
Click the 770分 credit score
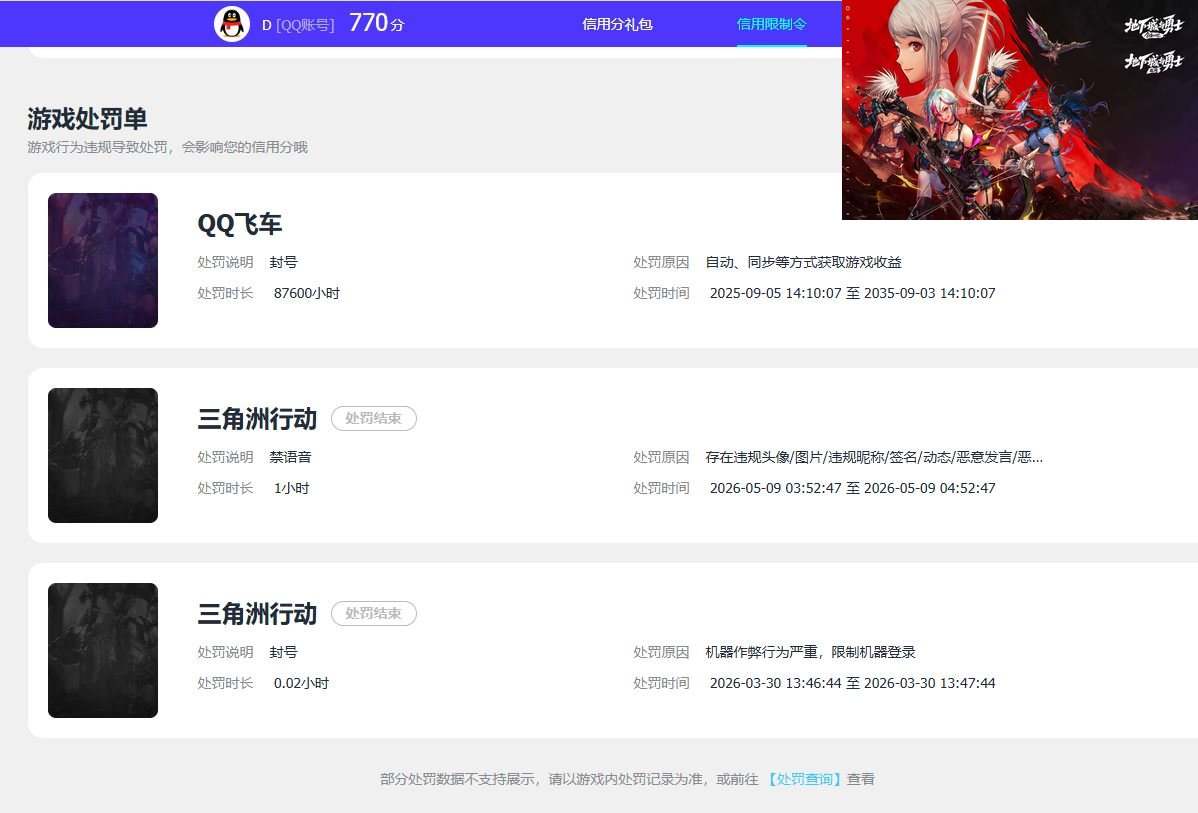tap(377, 23)
